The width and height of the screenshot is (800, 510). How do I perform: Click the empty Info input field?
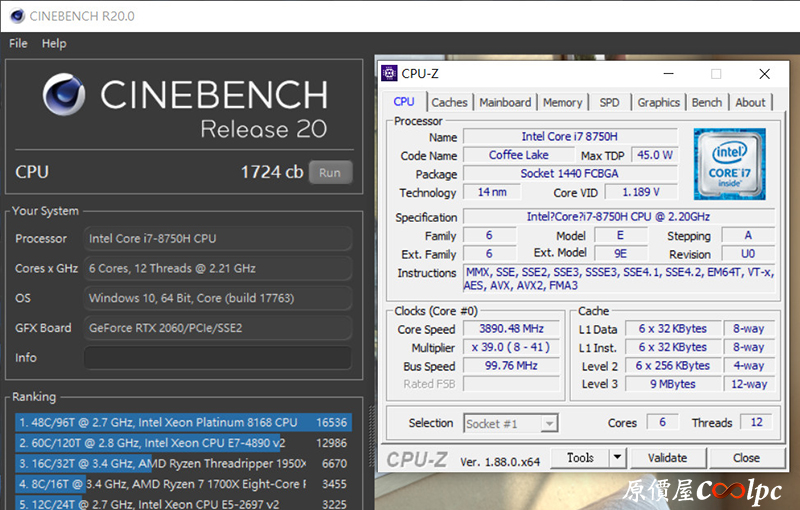pos(218,358)
